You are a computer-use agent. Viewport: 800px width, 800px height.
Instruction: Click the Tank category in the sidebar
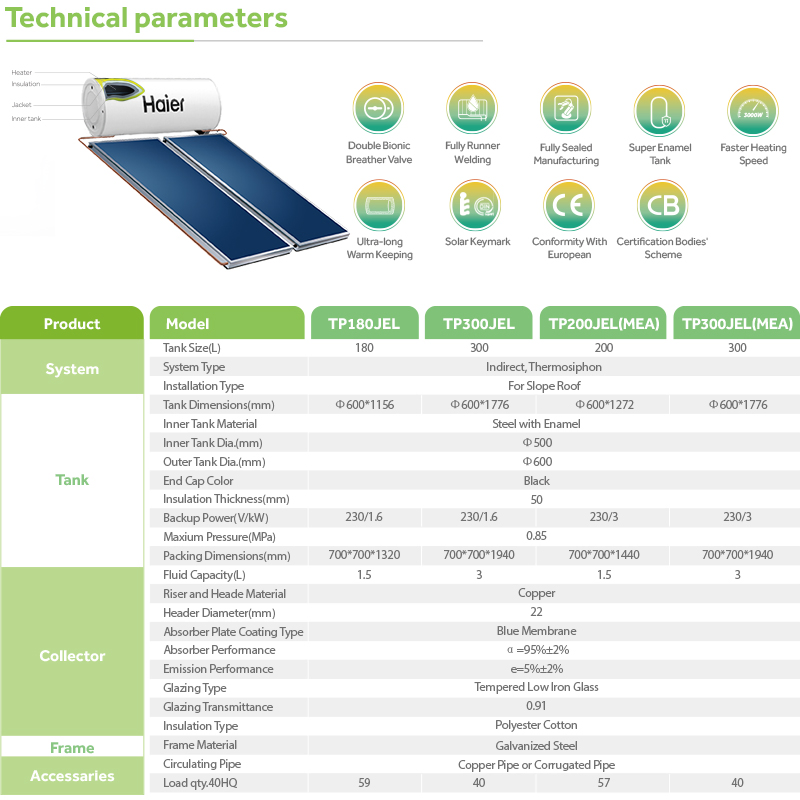72,480
